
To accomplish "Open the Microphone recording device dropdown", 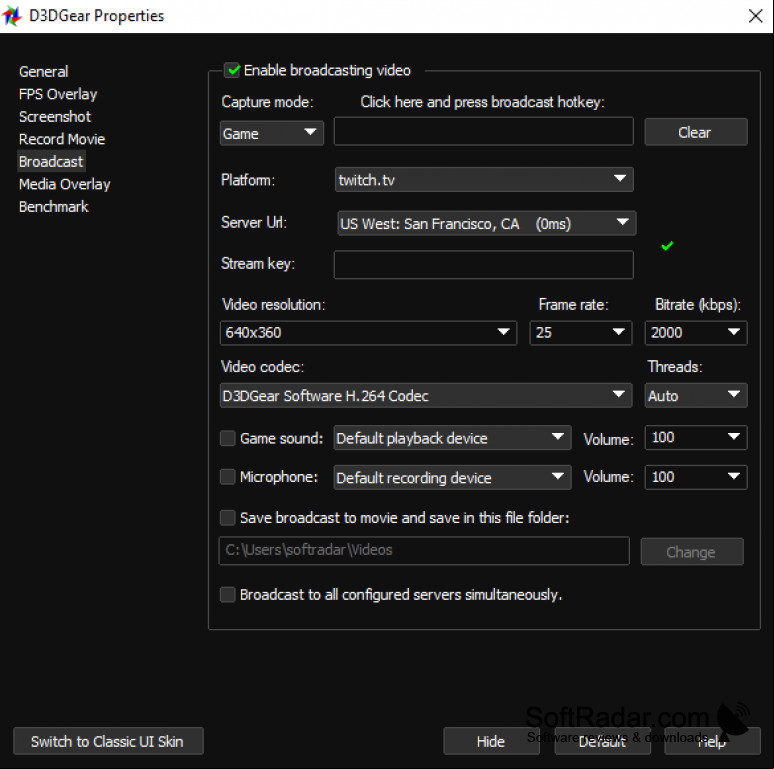I will (452, 477).
